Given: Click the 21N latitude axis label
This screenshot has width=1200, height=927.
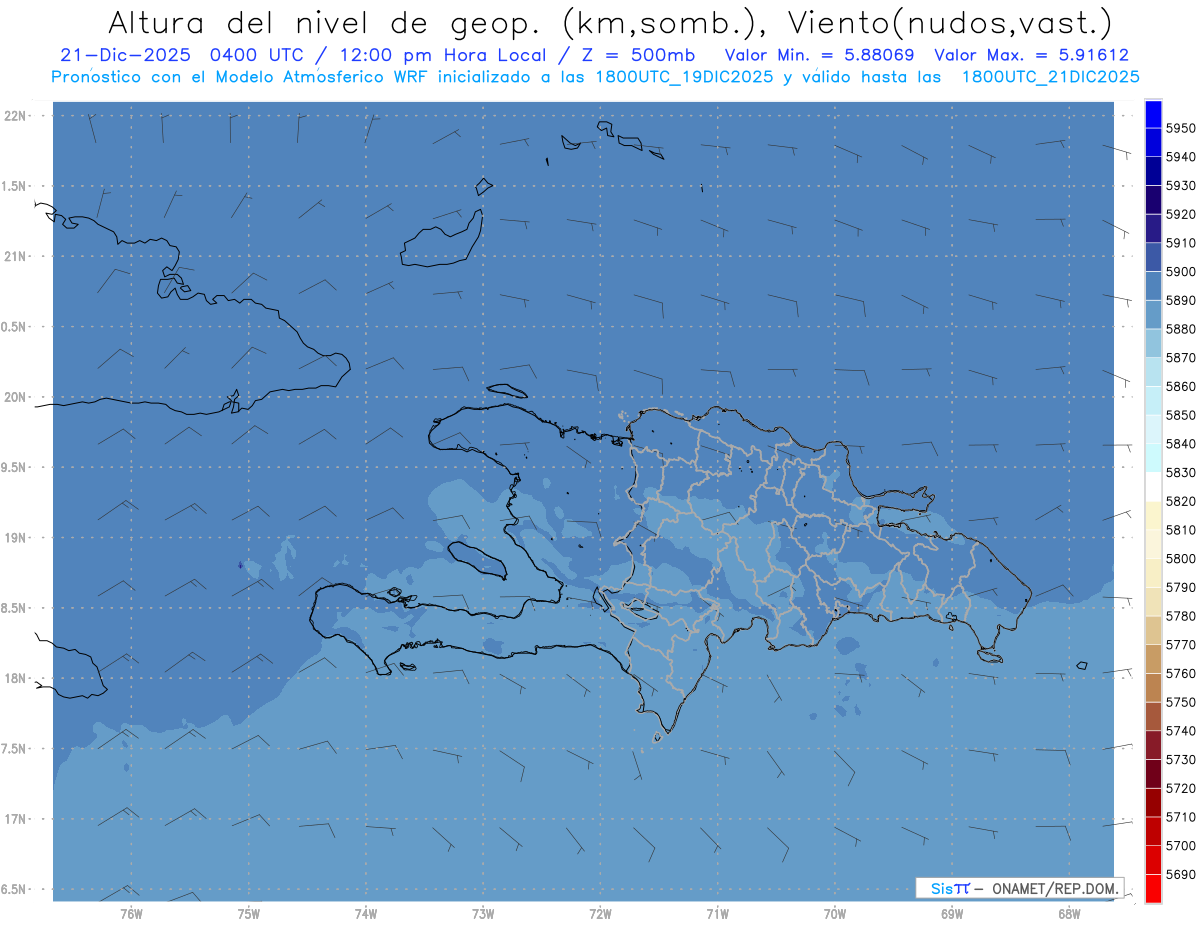Looking at the screenshot, I should click(x=15, y=256).
